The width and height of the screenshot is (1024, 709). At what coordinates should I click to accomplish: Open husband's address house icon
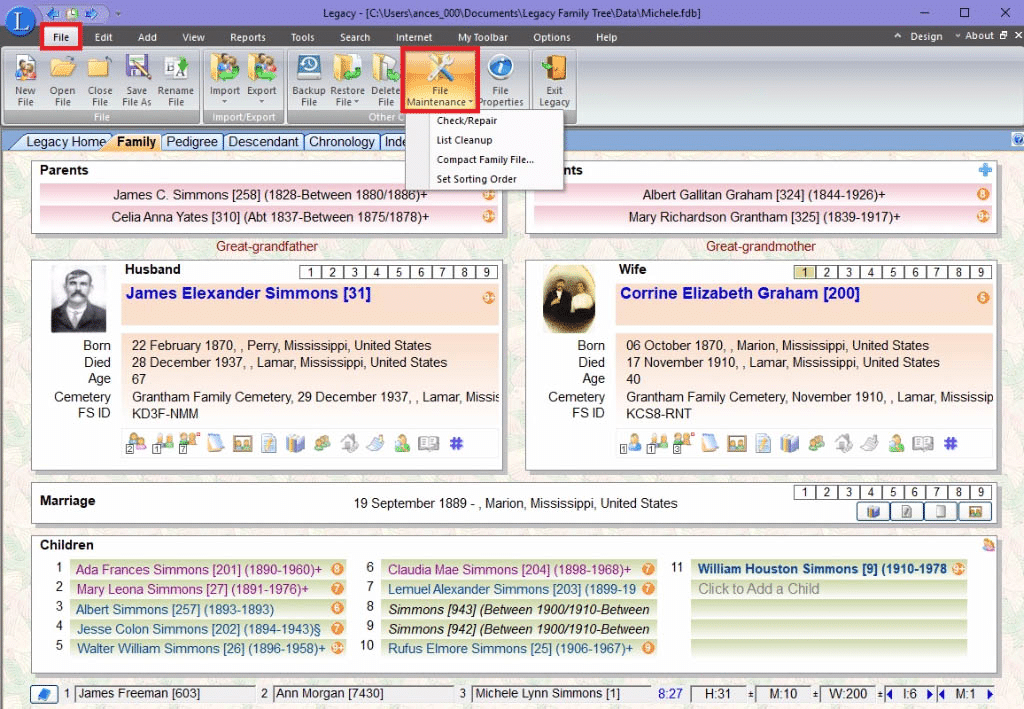(x=349, y=444)
